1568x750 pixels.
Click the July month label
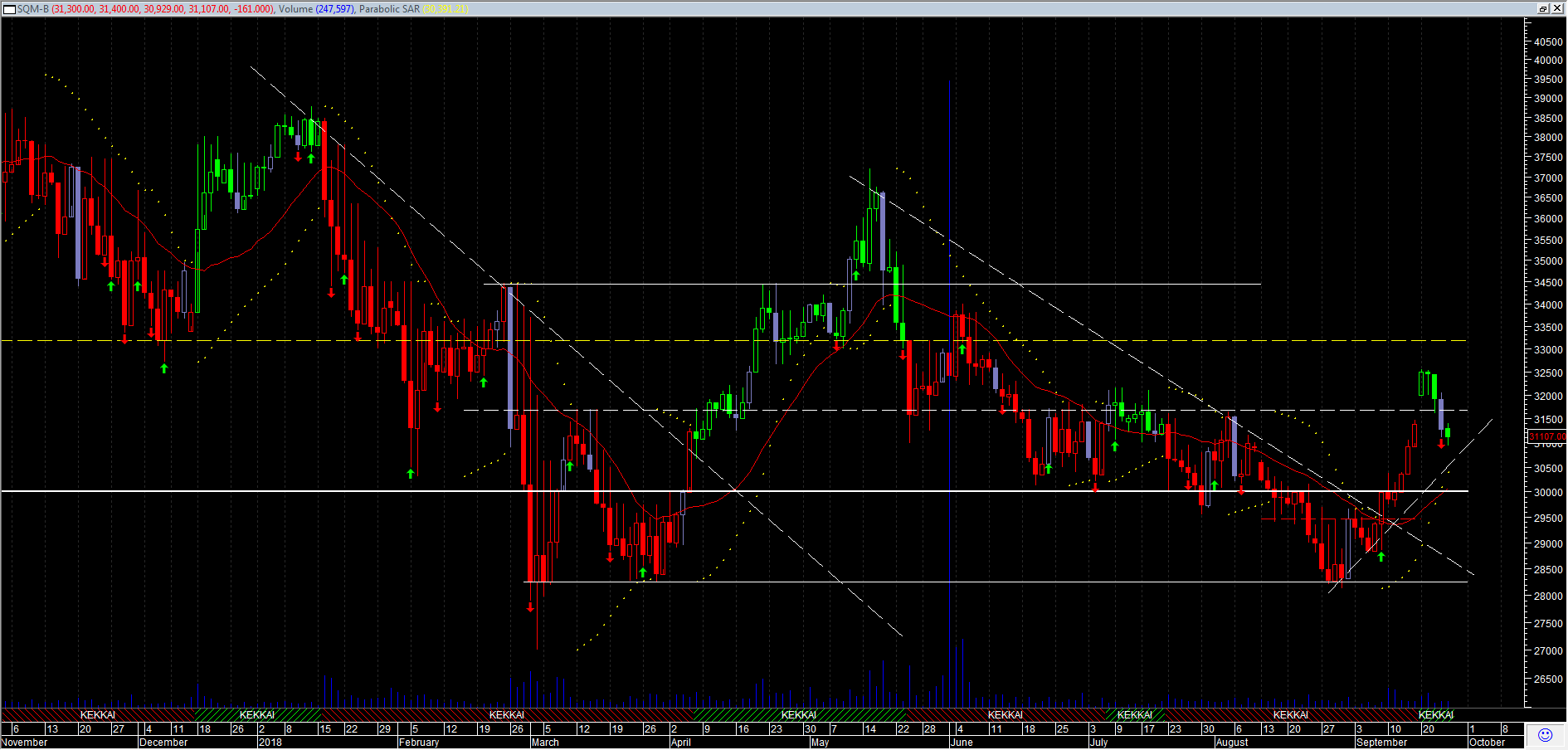pyautogui.click(x=1098, y=743)
